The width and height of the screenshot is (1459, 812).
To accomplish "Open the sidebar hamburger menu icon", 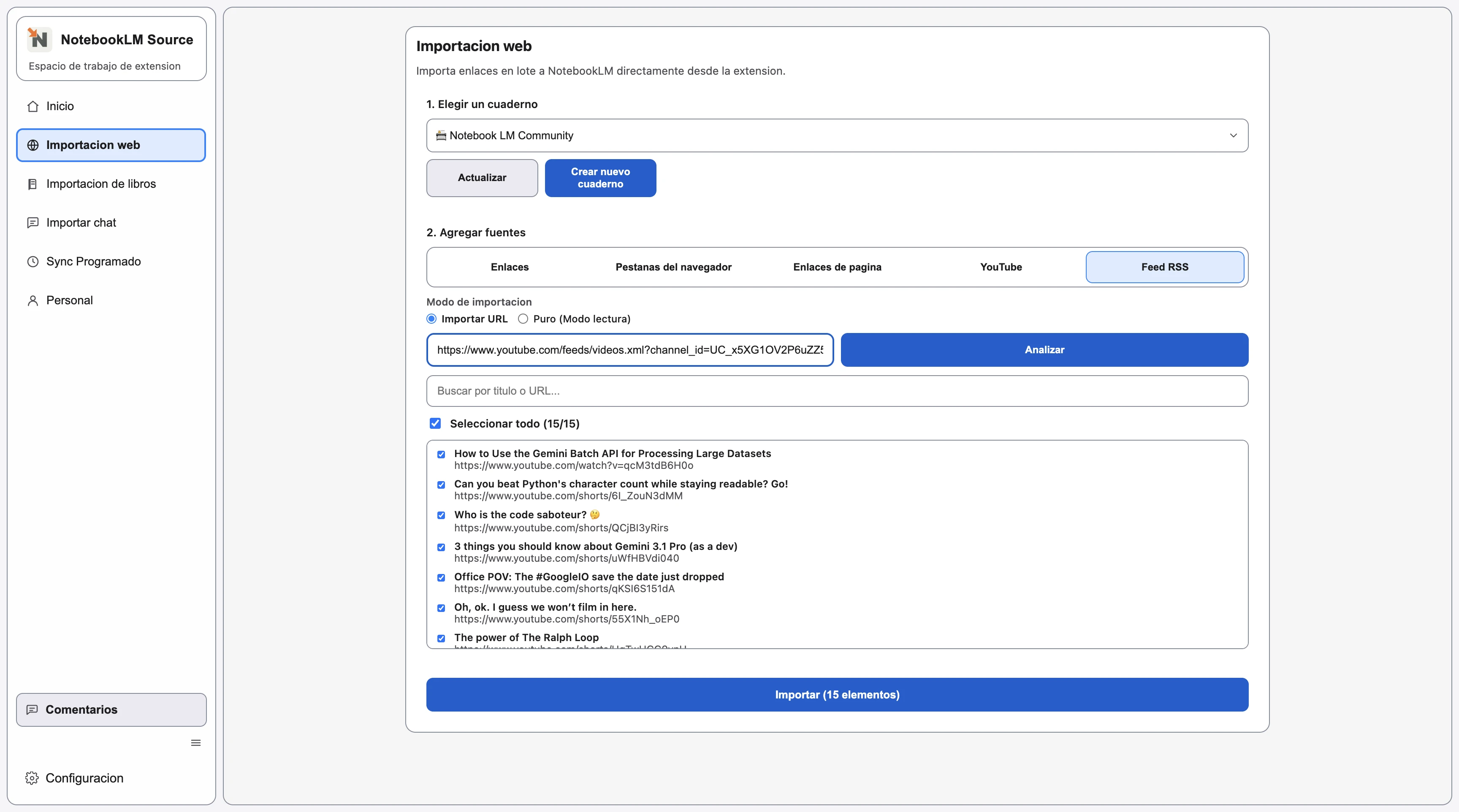I will pyautogui.click(x=195, y=742).
